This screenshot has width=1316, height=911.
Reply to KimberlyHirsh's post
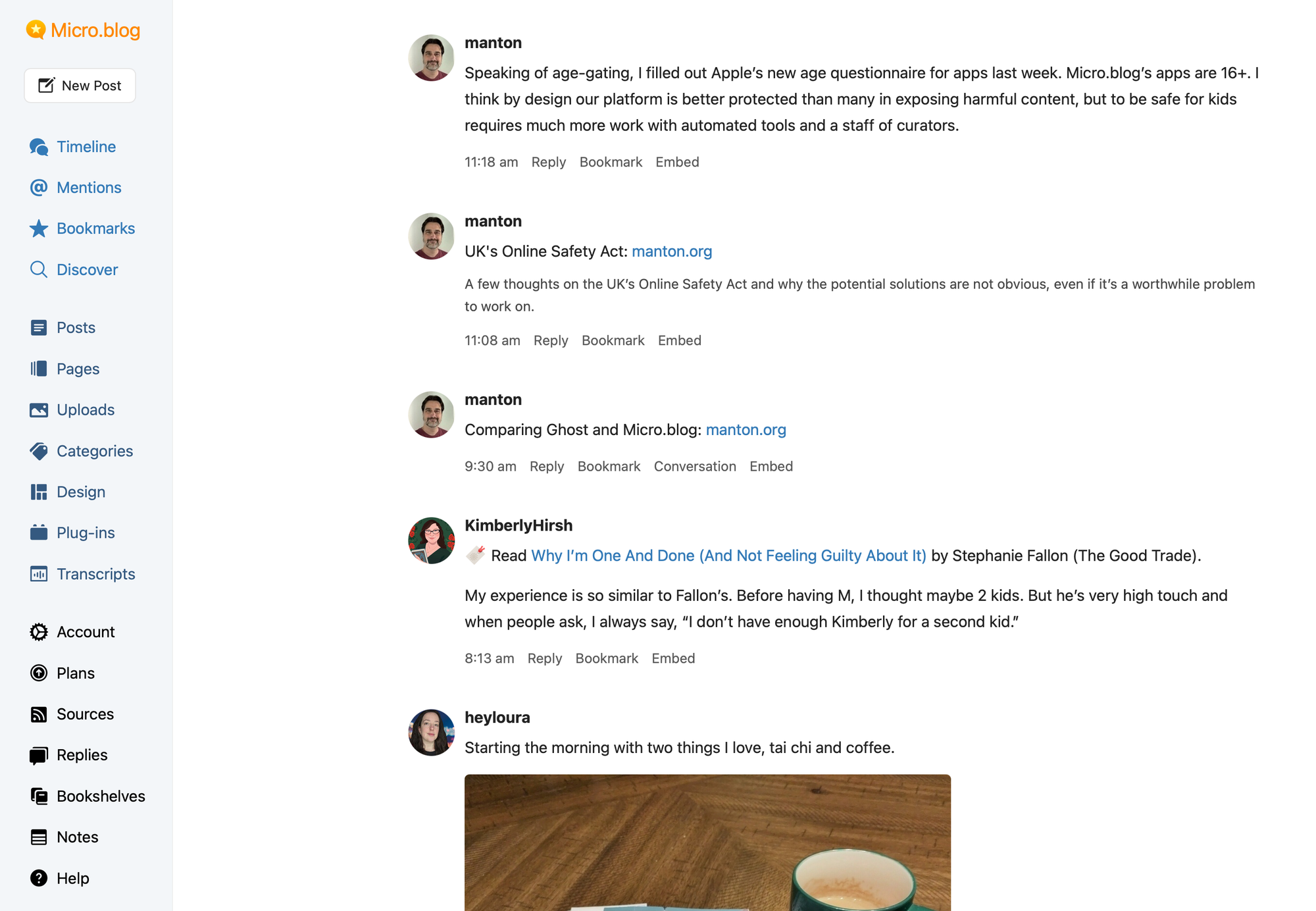544,658
